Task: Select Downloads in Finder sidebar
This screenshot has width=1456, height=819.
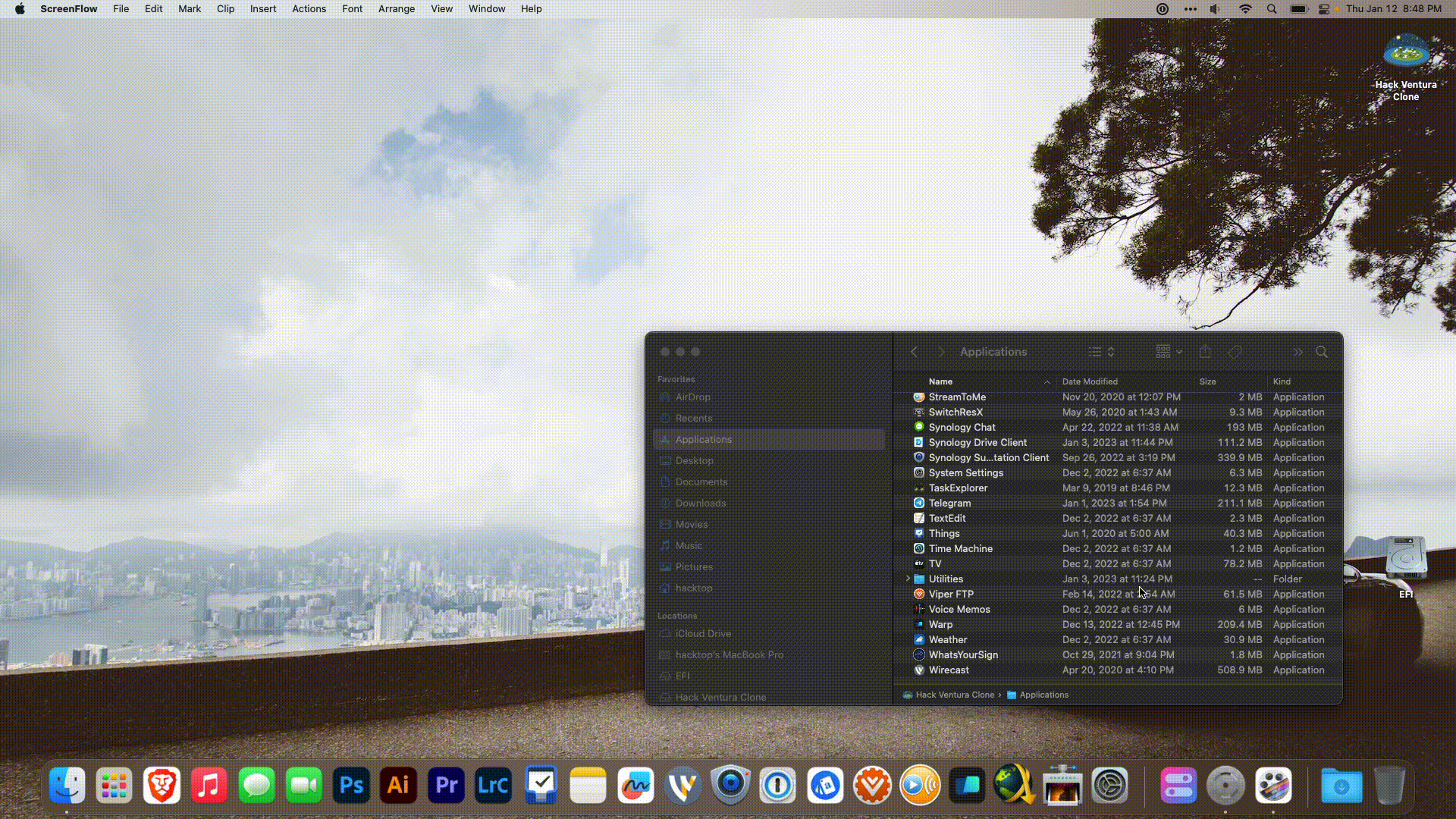Action: [769, 503]
